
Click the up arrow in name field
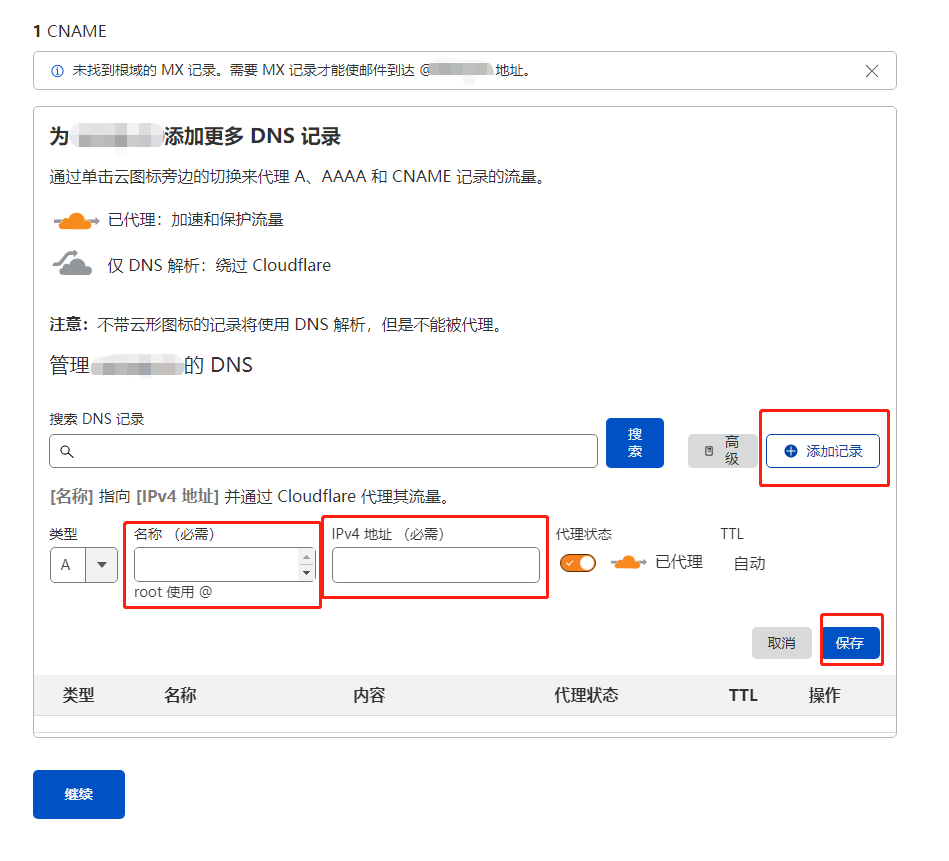click(x=307, y=557)
